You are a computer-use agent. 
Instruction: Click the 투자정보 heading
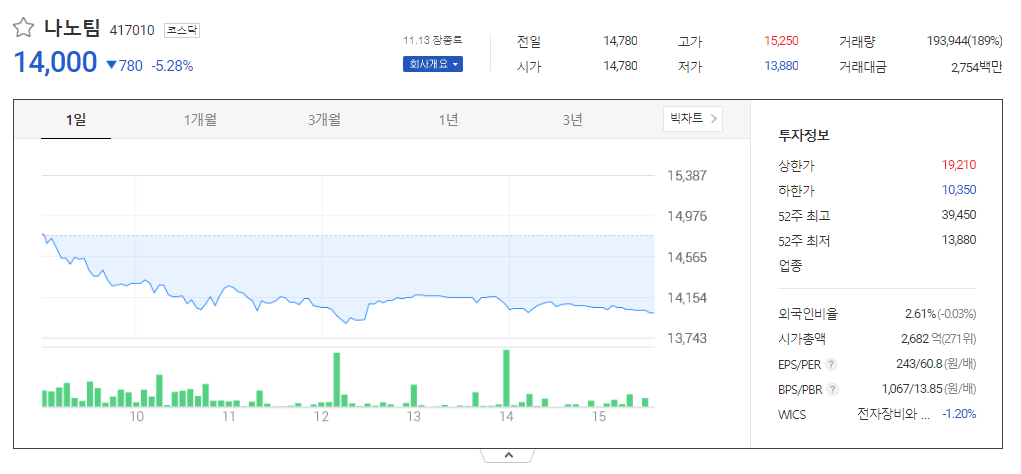click(804, 136)
